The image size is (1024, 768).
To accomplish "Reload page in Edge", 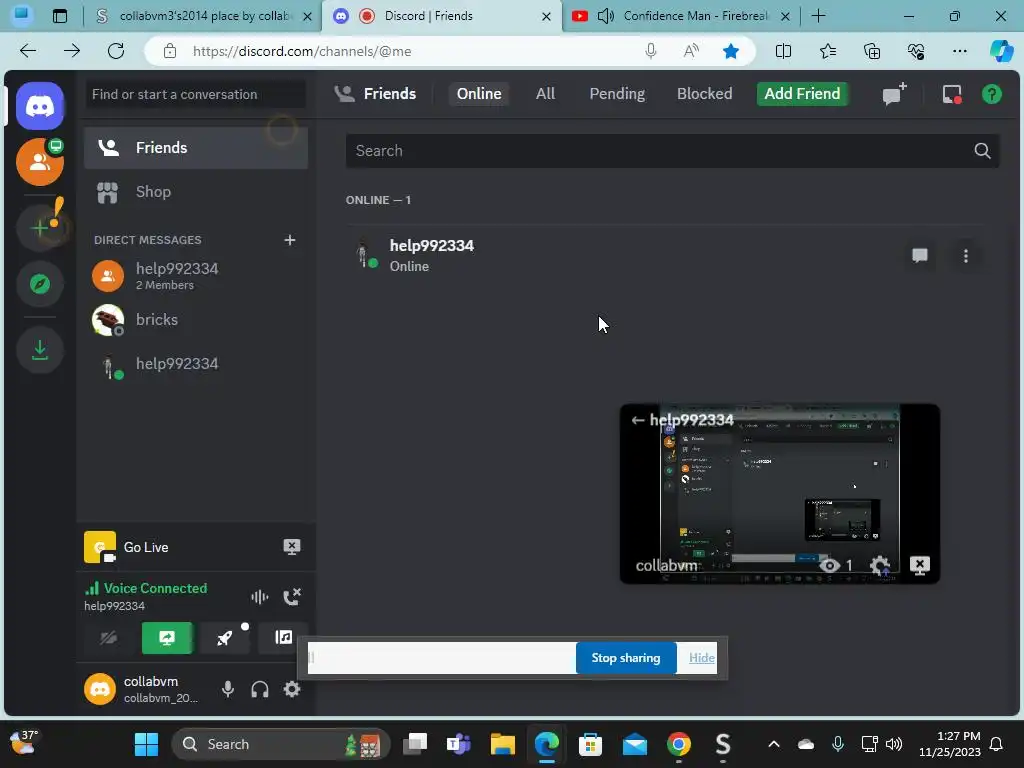I will point(116,51).
